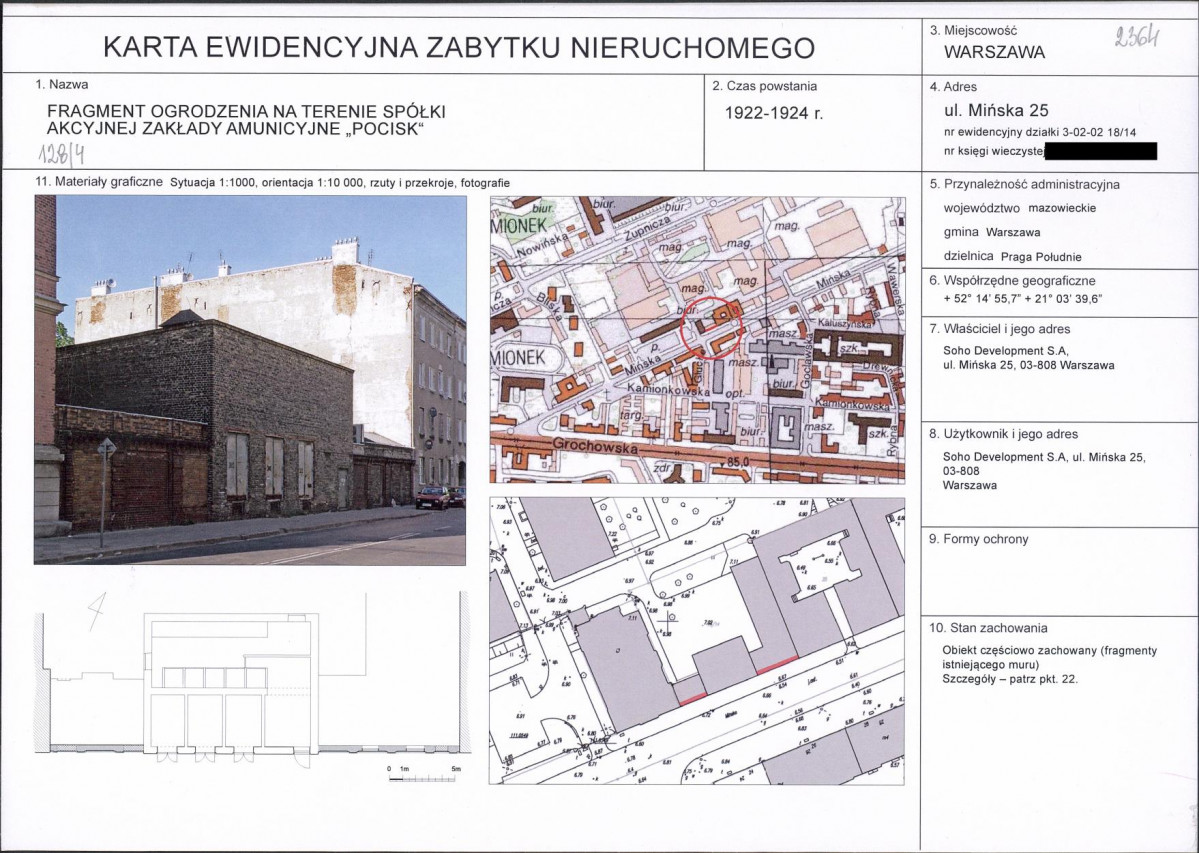Click the field label '1. Nazwa'
The image size is (1199, 853).
pyautogui.click(x=62, y=85)
